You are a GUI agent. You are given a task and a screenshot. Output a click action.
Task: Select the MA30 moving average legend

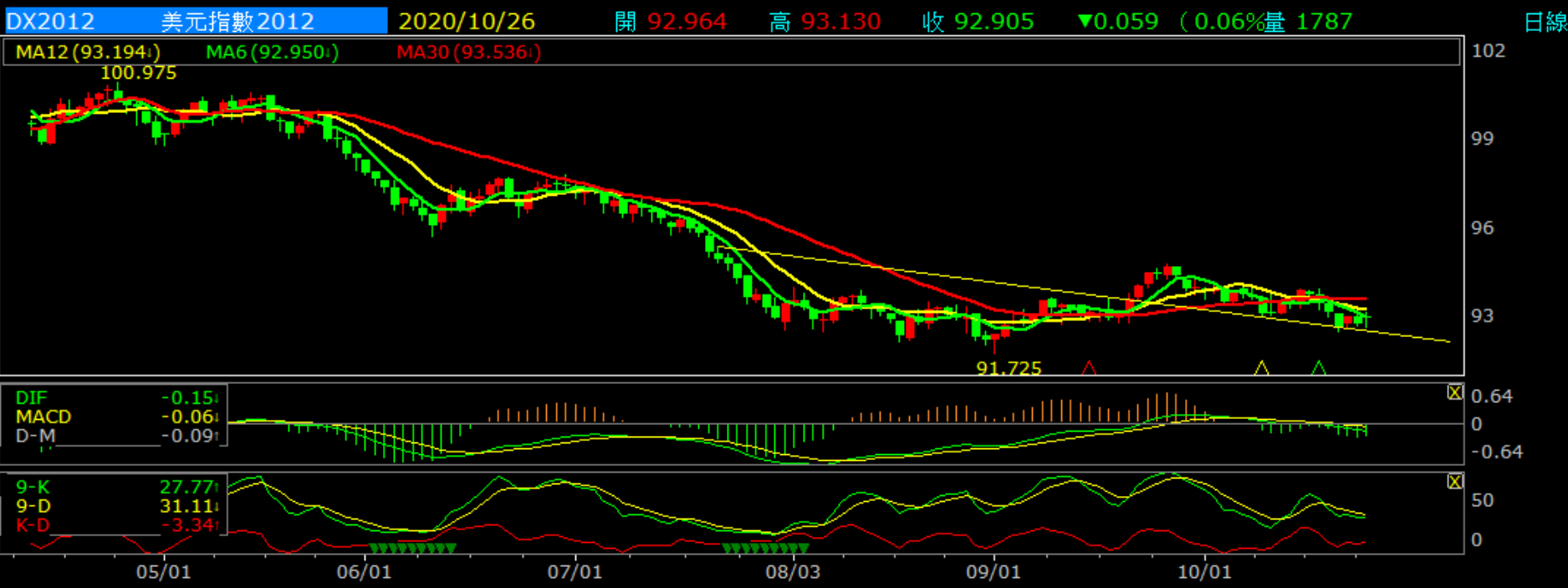tap(468, 53)
